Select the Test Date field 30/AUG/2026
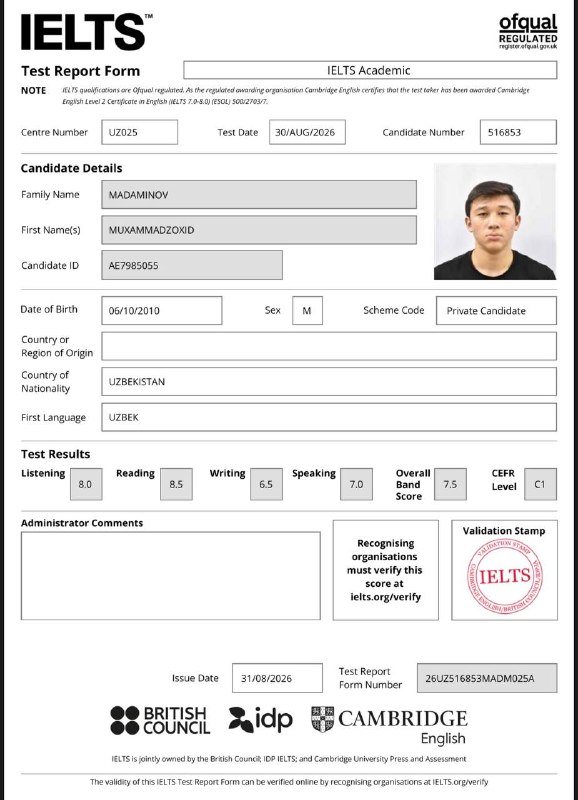Image resolution: width=578 pixels, height=800 pixels. pyautogui.click(x=307, y=132)
